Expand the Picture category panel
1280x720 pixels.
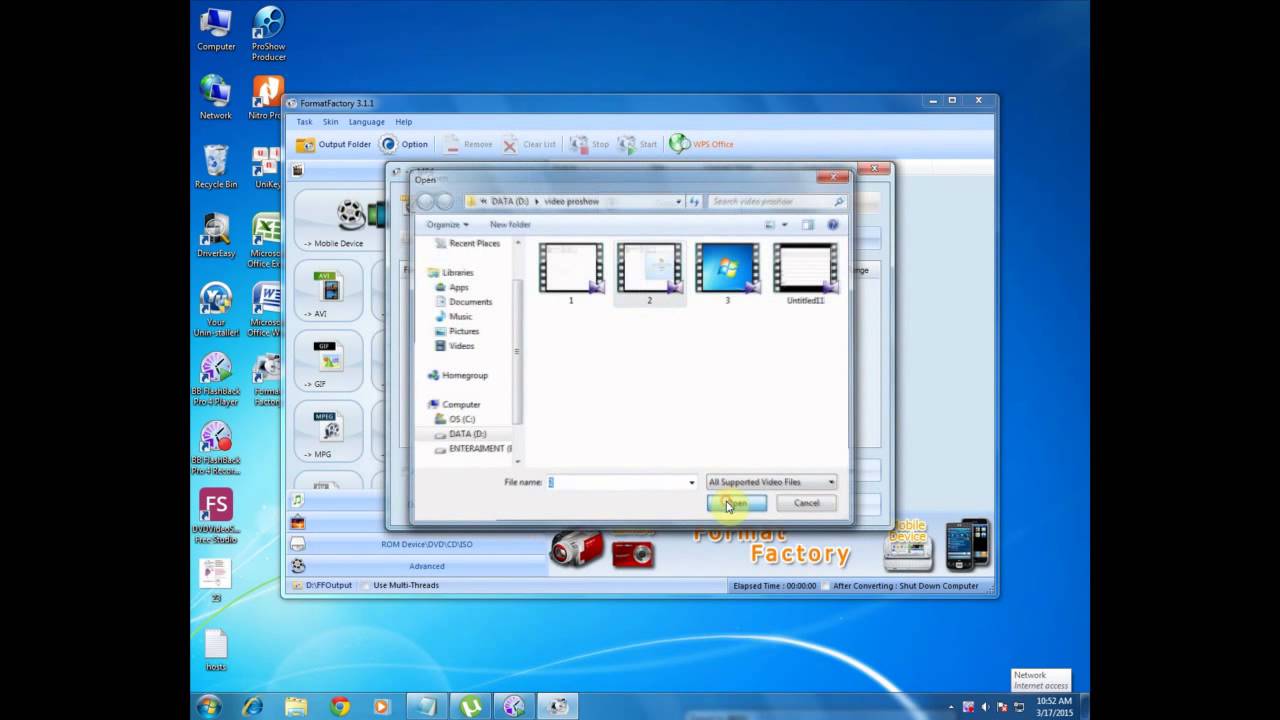[x=297, y=522]
